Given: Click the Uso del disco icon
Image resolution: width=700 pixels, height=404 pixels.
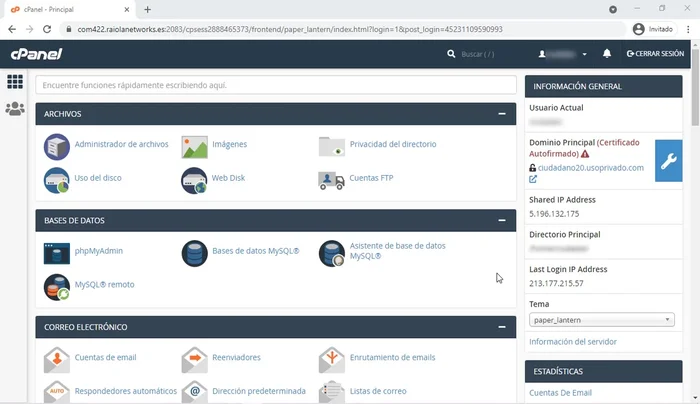Looking at the screenshot, I should pyautogui.click(x=57, y=180).
